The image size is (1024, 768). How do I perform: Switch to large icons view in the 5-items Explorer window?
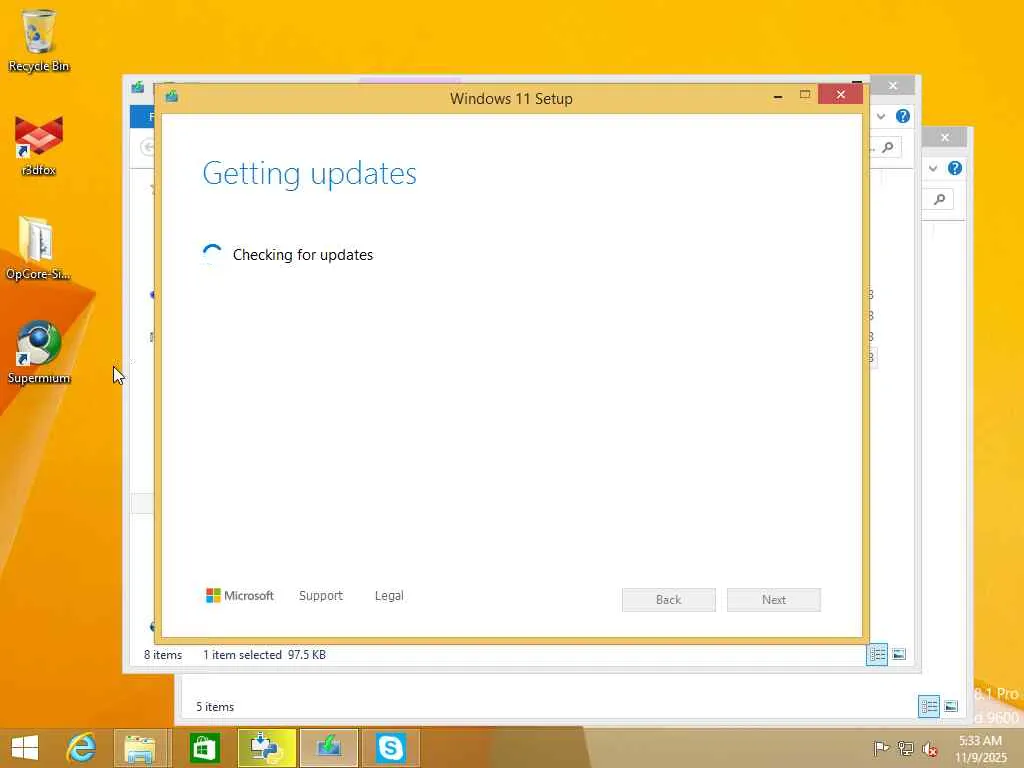(x=952, y=706)
